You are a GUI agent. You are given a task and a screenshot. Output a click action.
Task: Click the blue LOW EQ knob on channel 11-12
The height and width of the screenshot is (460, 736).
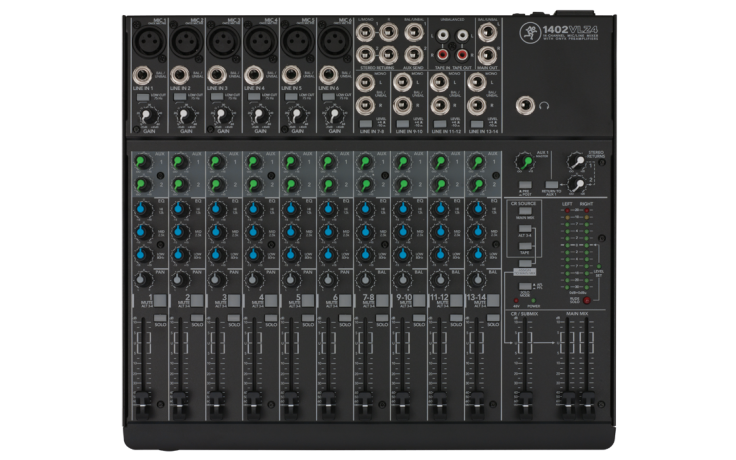tap(440, 254)
